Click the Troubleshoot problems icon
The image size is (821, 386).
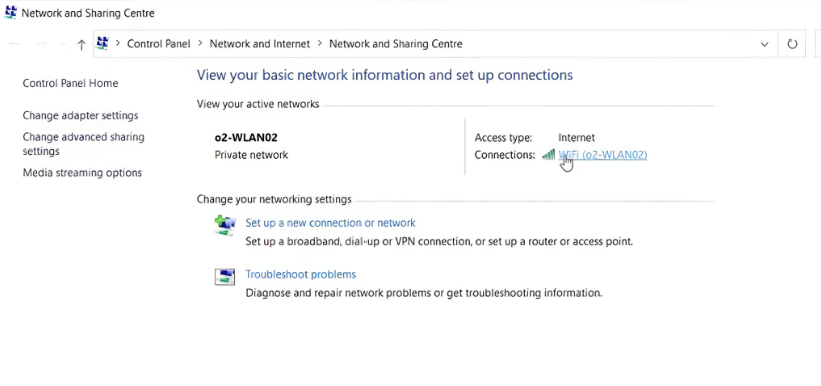click(x=225, y=277)
